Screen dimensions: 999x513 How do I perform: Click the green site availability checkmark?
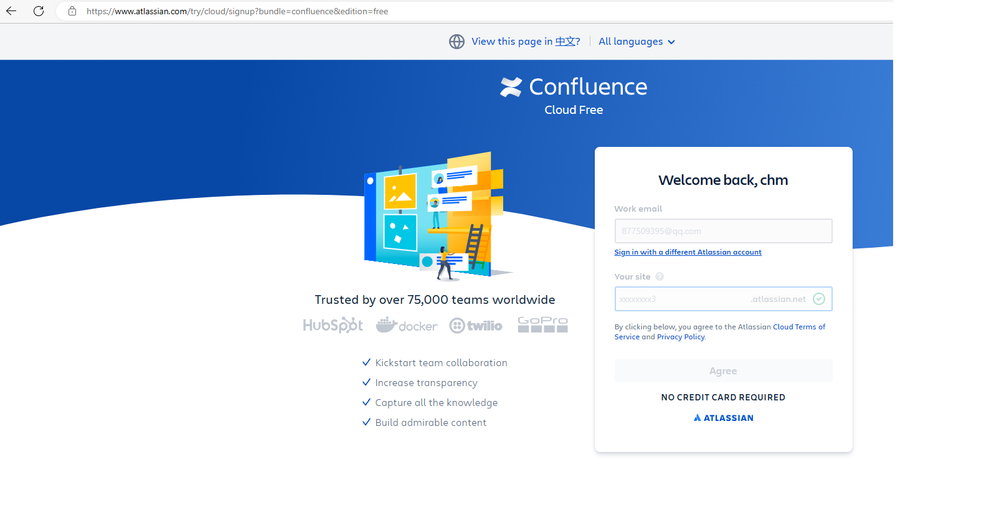819,299
